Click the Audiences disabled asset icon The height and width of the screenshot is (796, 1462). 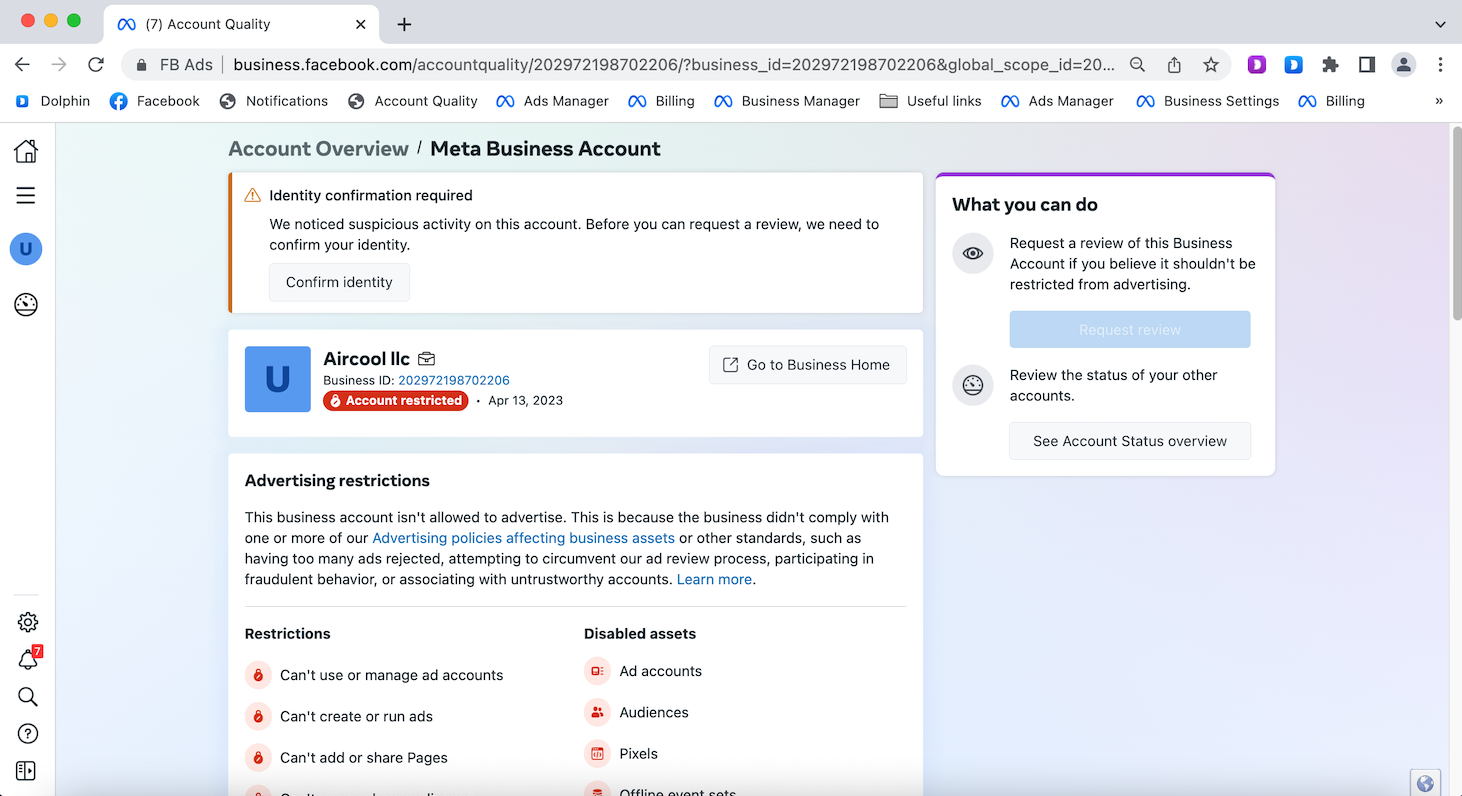[597, 712]
